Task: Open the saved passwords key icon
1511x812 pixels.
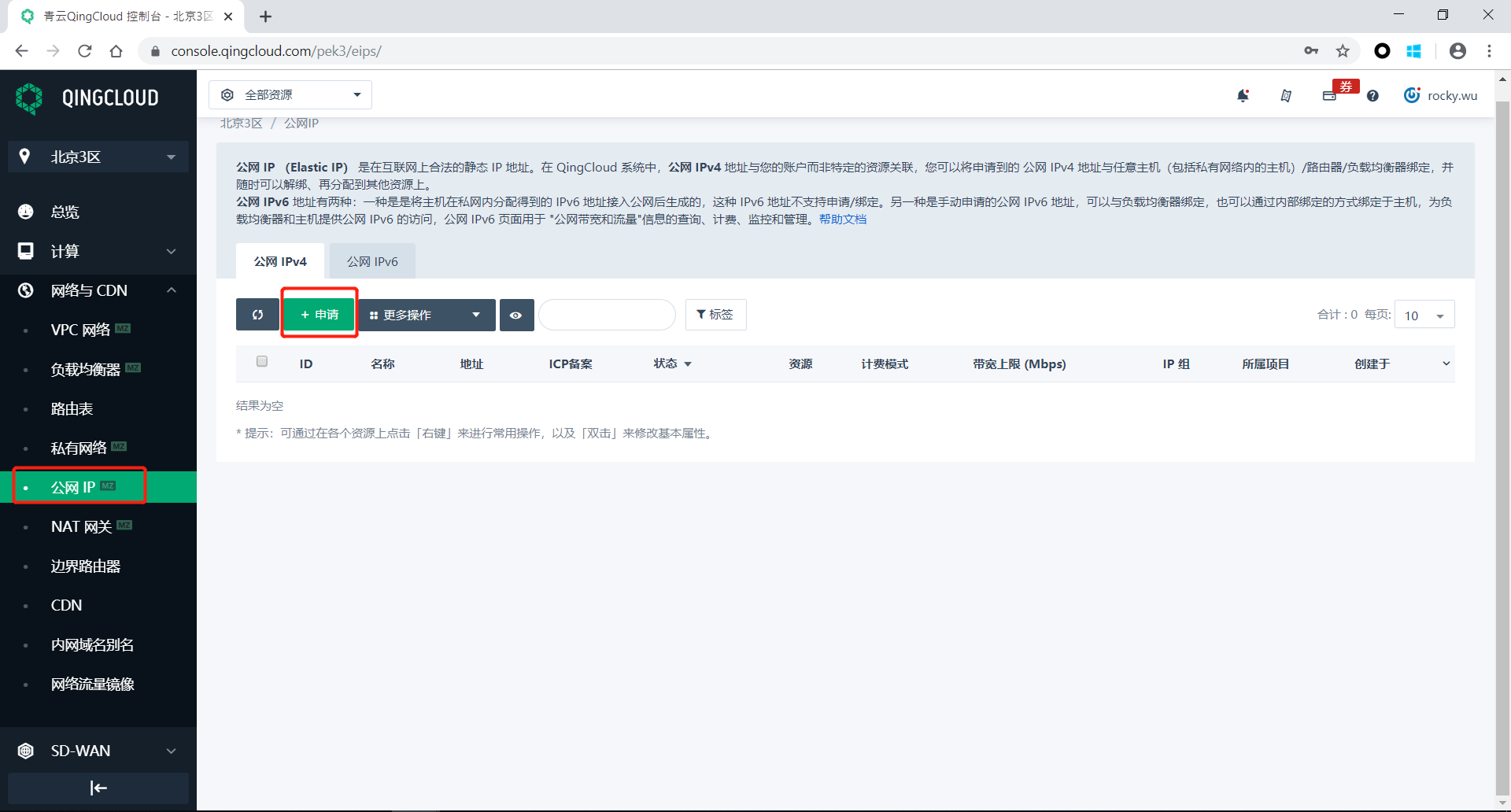Action: pos(1311,51)
